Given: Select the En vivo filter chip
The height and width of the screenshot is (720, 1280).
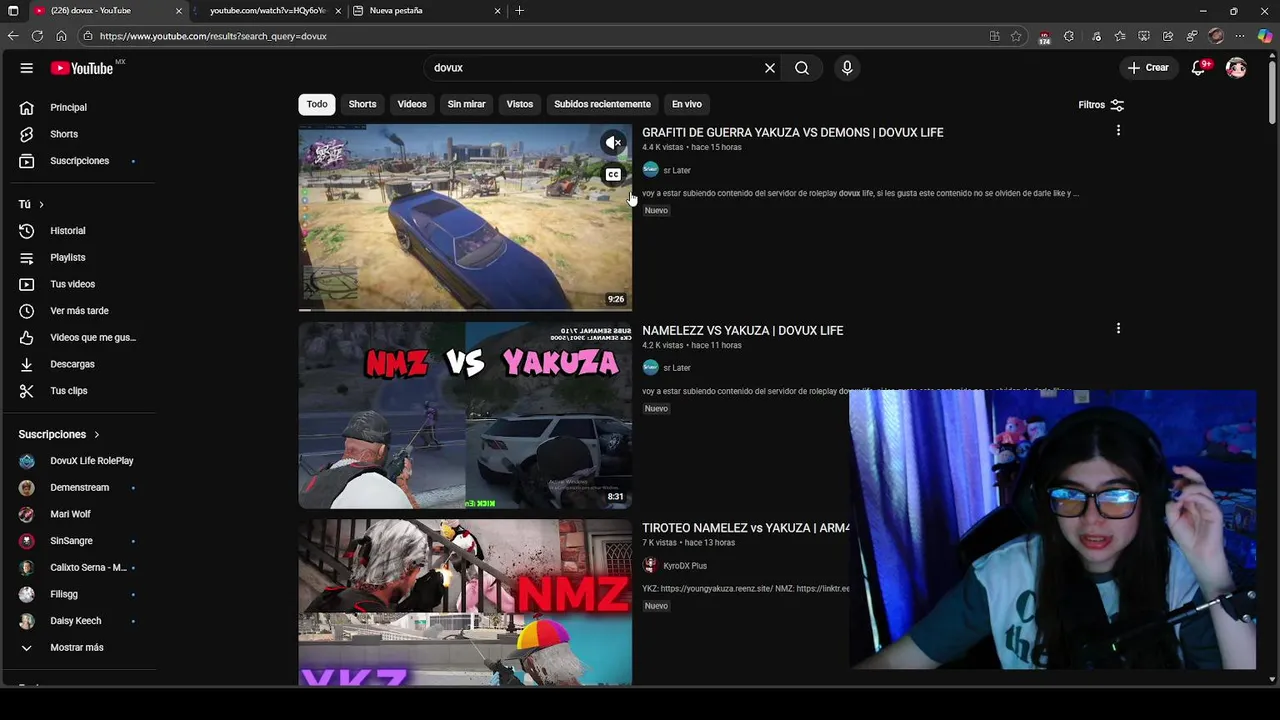Looking at the screenshot, I should [x=687, y=104].
